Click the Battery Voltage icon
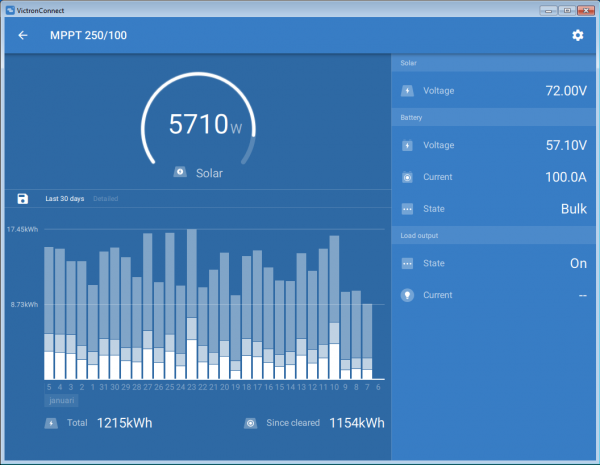 [407, 145]
